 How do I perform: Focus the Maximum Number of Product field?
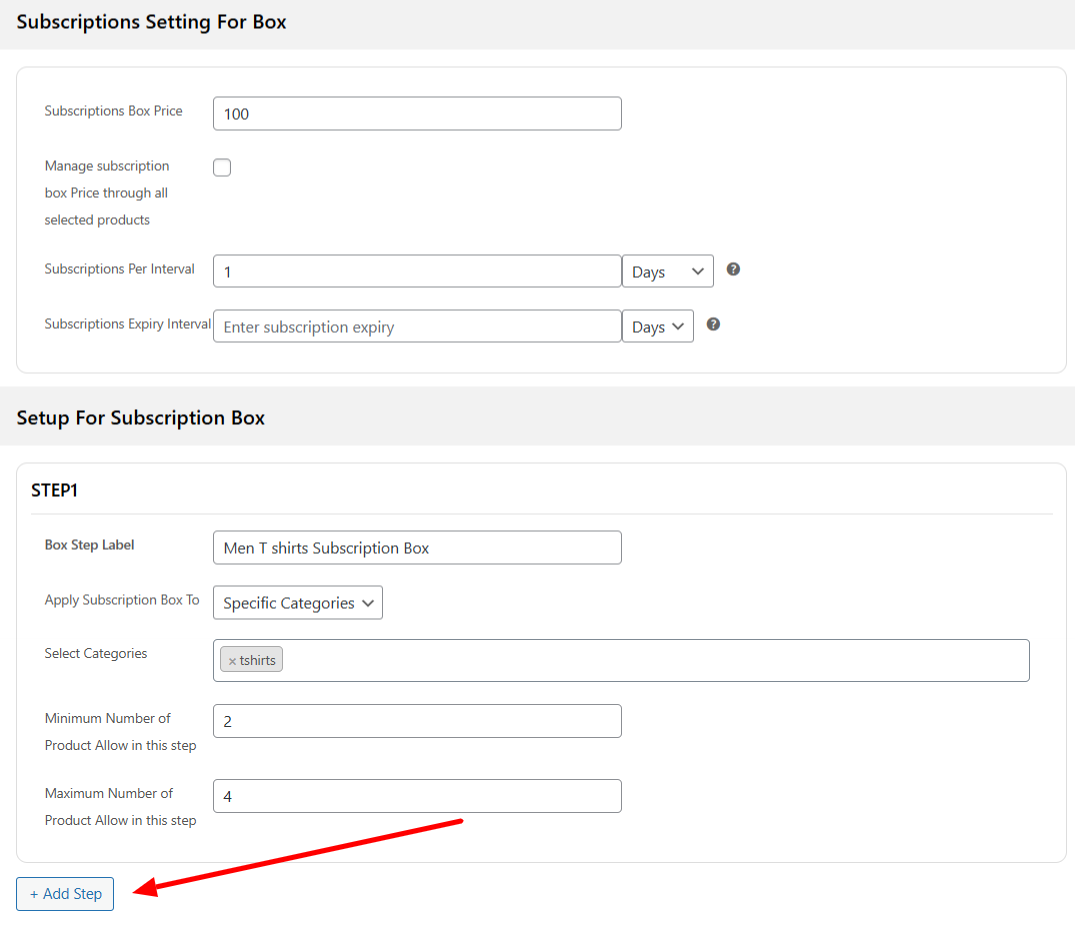tap(417, 796)
